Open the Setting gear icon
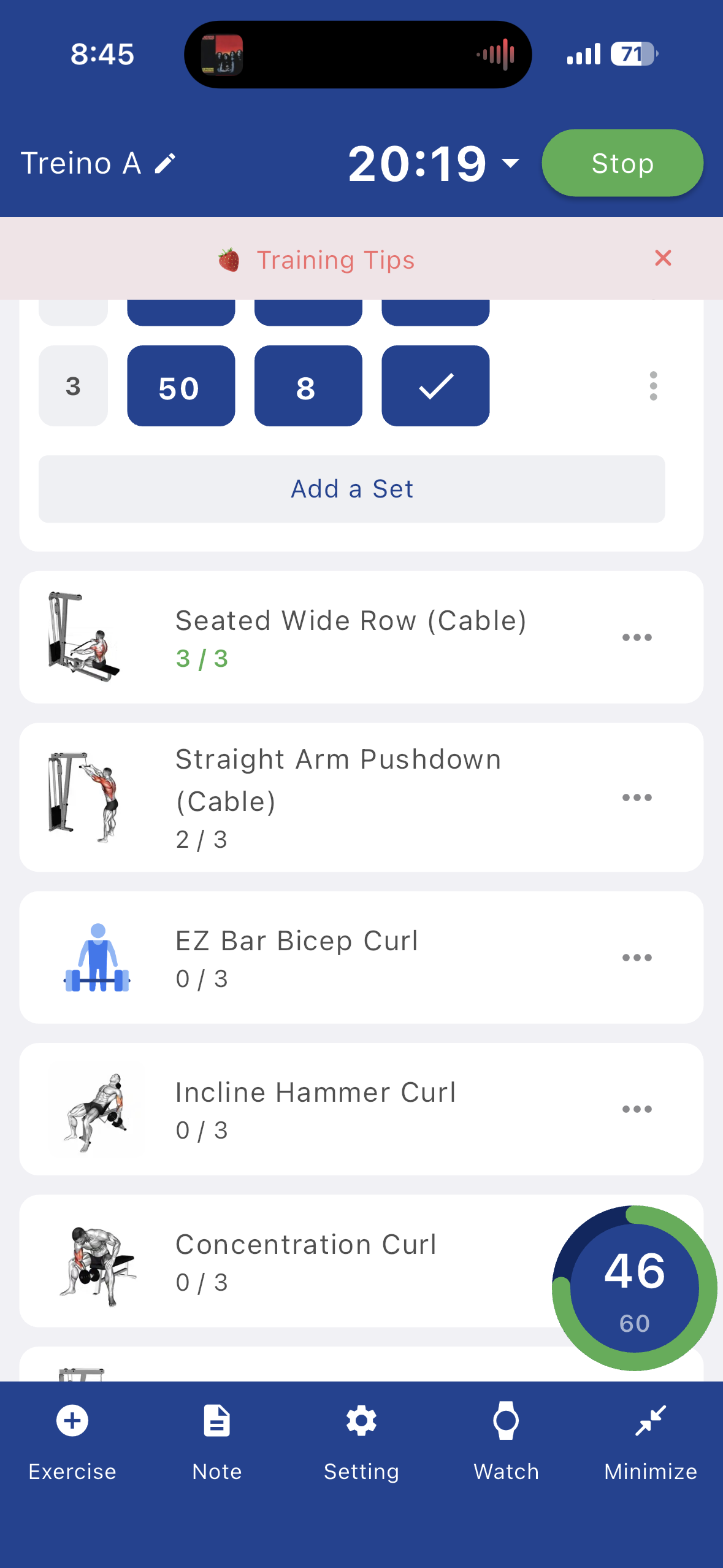Screen dimensions: 723x1568 tap(361, 1420)
